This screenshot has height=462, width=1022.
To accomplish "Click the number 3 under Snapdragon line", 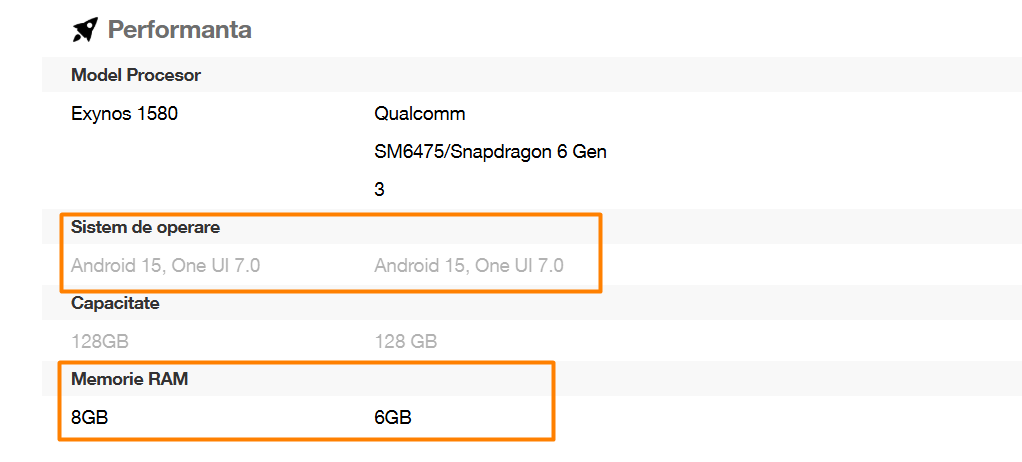I will 379,190.
